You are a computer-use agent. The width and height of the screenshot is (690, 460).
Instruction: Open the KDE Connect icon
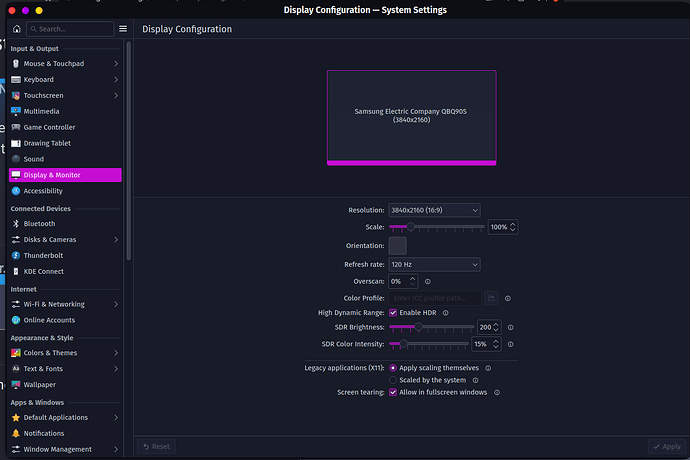[16, 272]
